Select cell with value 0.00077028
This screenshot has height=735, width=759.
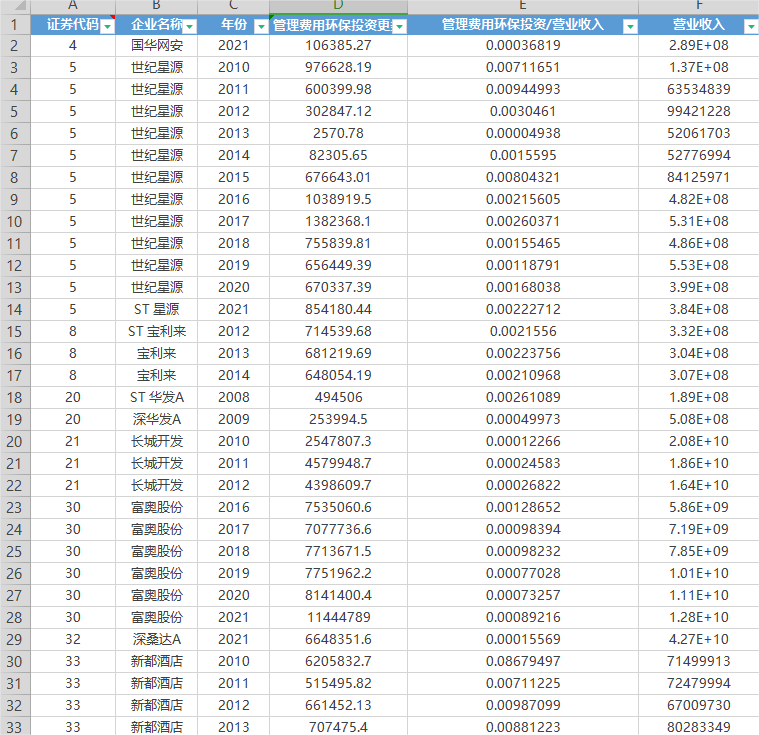tap(523, 573)
